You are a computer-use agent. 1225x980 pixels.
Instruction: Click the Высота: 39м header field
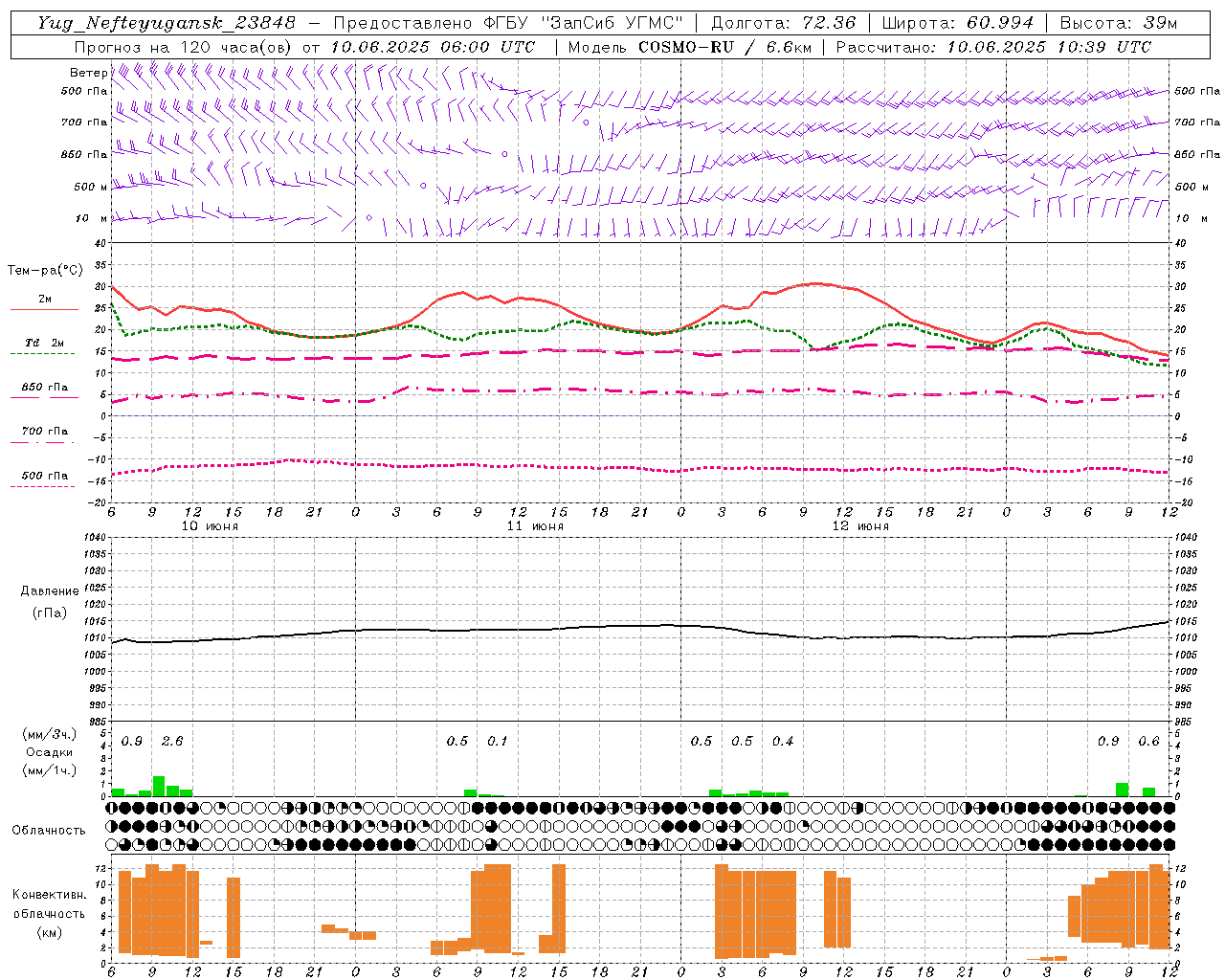pyautogui.click(x=1118, y=23)
